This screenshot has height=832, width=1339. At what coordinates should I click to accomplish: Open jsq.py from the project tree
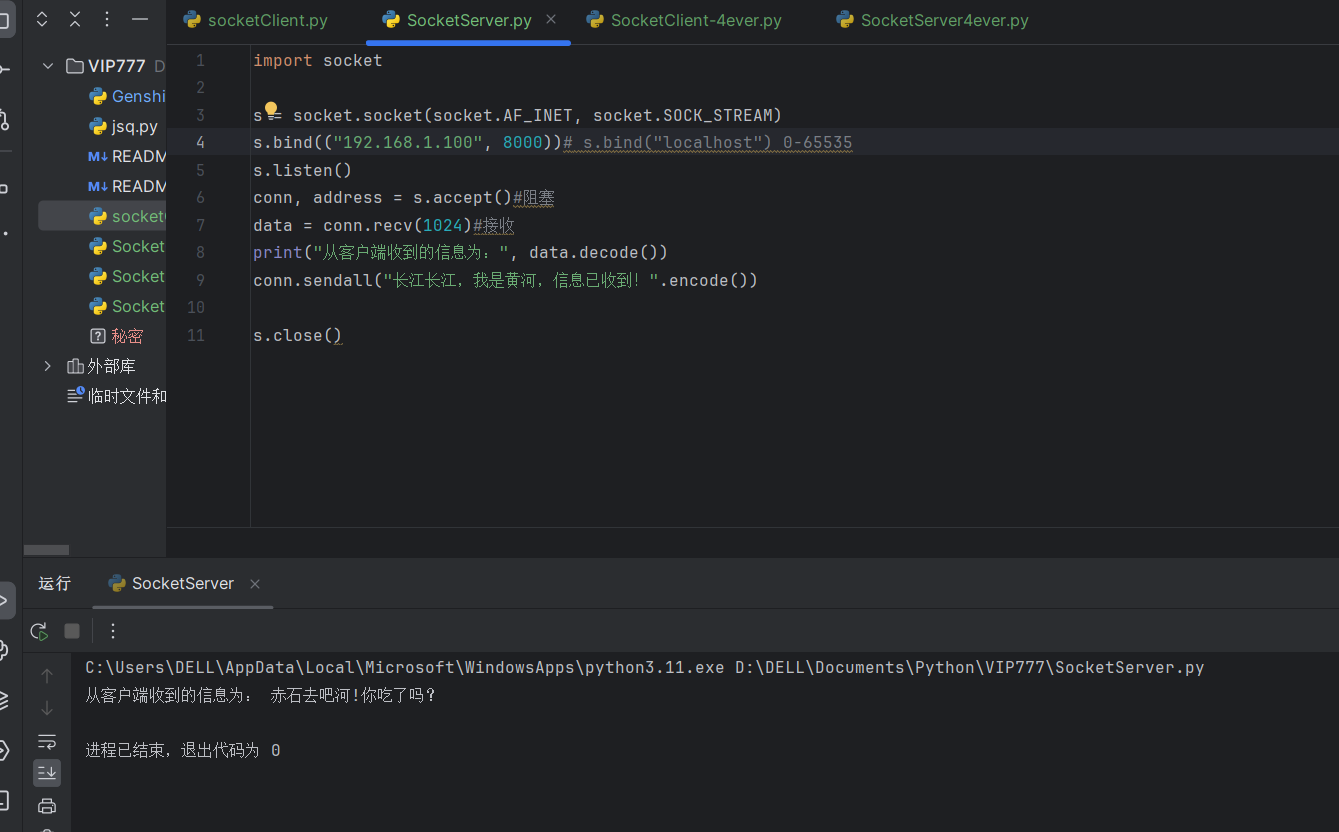pyautogui.click(x=134, y=126)
